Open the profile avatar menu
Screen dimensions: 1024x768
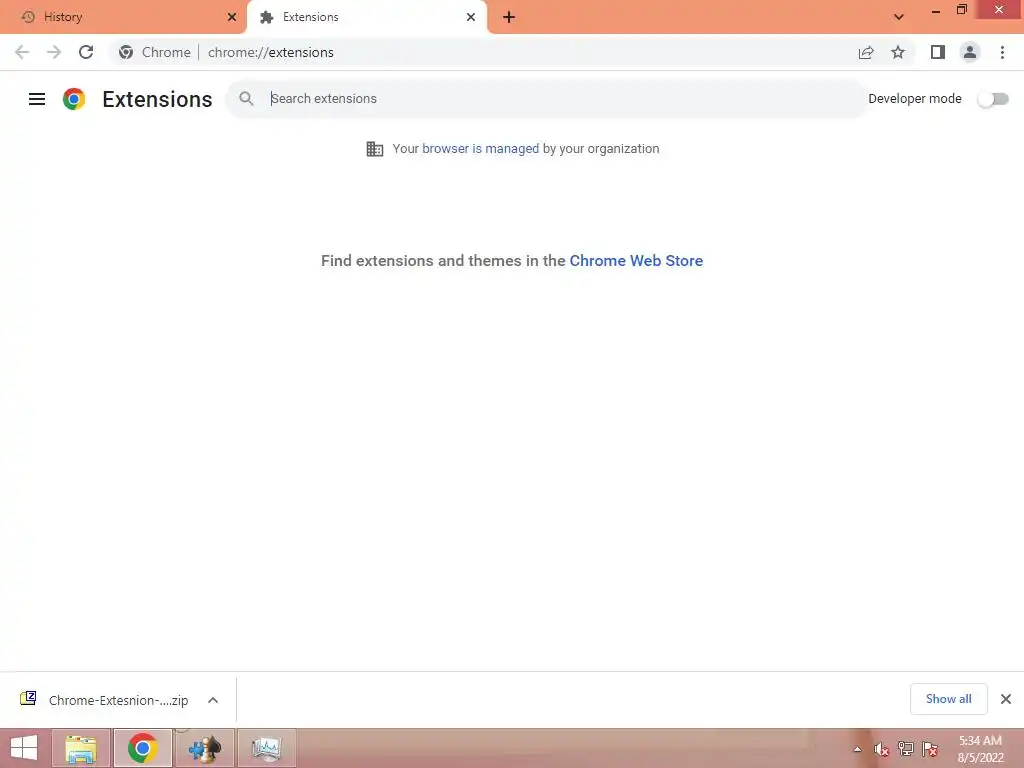click(970, 52)
